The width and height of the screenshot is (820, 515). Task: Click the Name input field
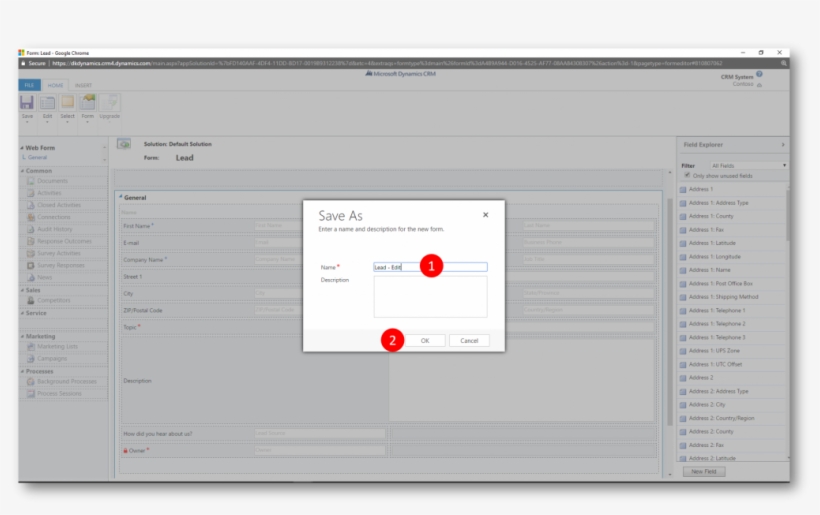pyautogui.click(x=430, y=267)
